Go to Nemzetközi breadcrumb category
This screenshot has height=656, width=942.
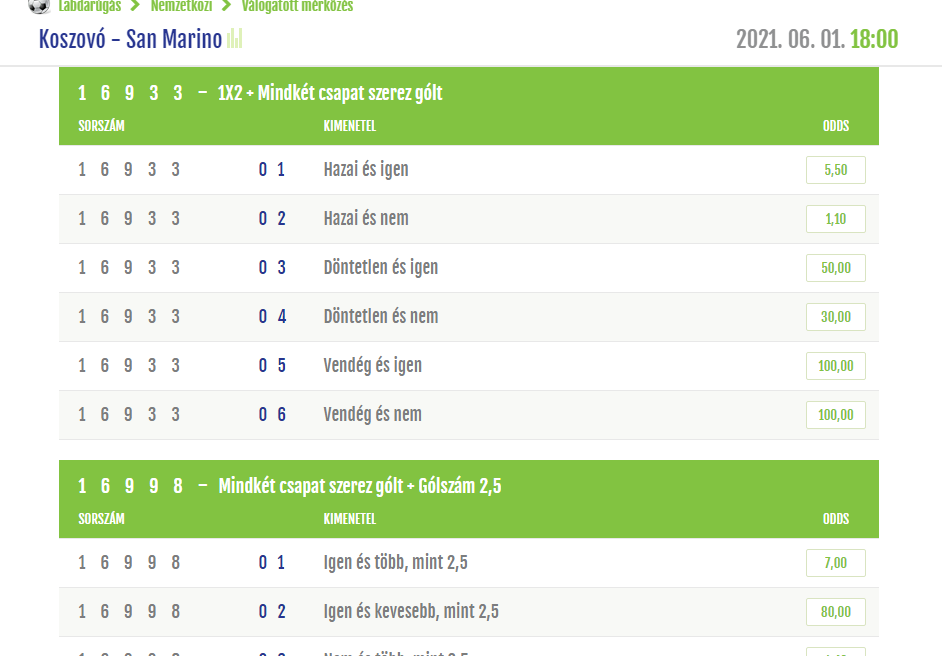[180, 6]
